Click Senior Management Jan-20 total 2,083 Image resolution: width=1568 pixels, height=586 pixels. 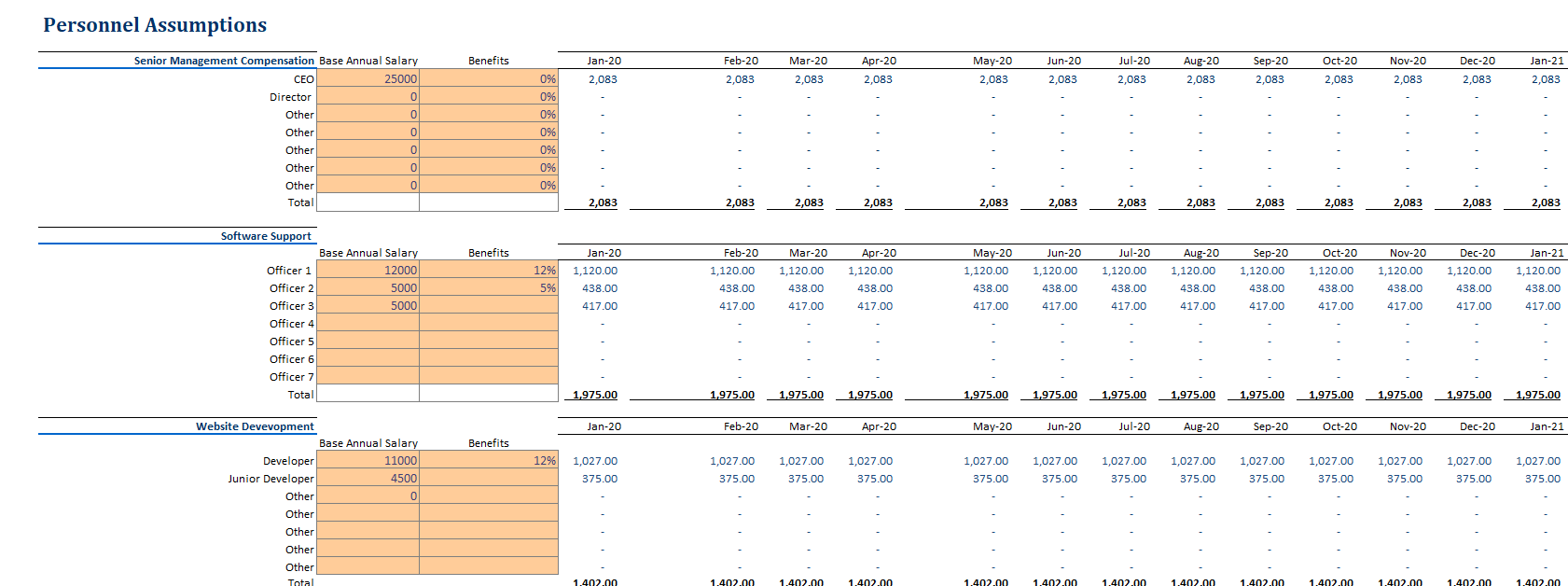tap(603, 202)
